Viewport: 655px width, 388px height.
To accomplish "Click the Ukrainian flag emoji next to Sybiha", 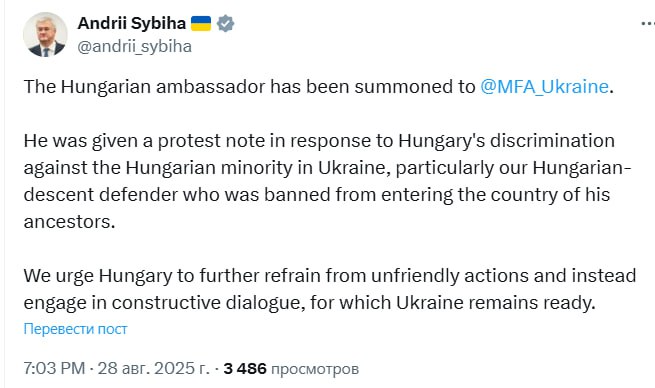I will click(x=201, y=23).
